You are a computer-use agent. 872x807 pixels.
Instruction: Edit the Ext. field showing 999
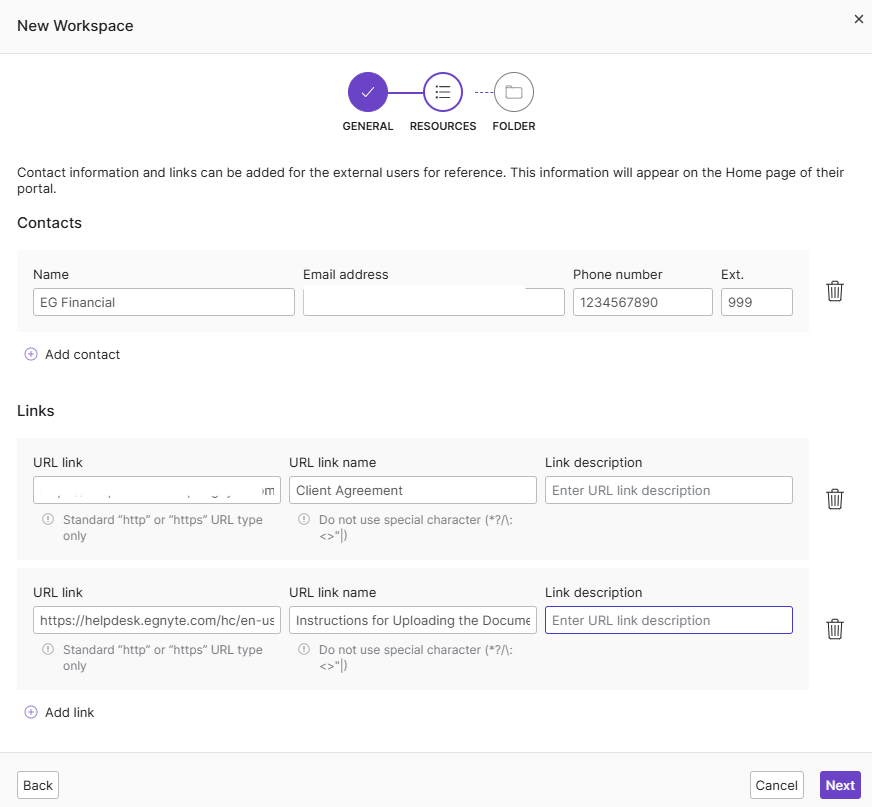pyautogui.click(x=757, y=302)
